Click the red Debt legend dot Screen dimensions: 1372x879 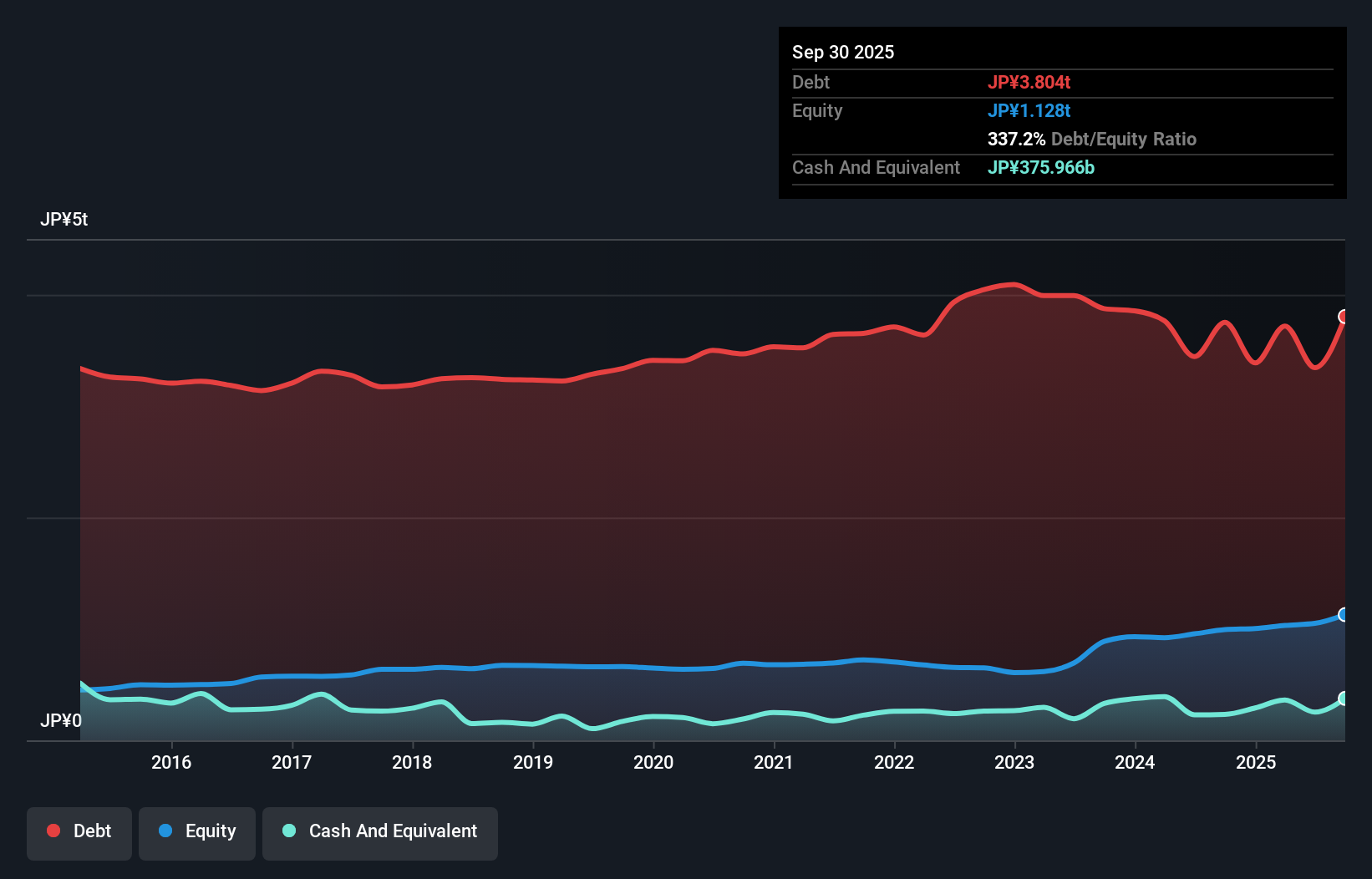53,831
